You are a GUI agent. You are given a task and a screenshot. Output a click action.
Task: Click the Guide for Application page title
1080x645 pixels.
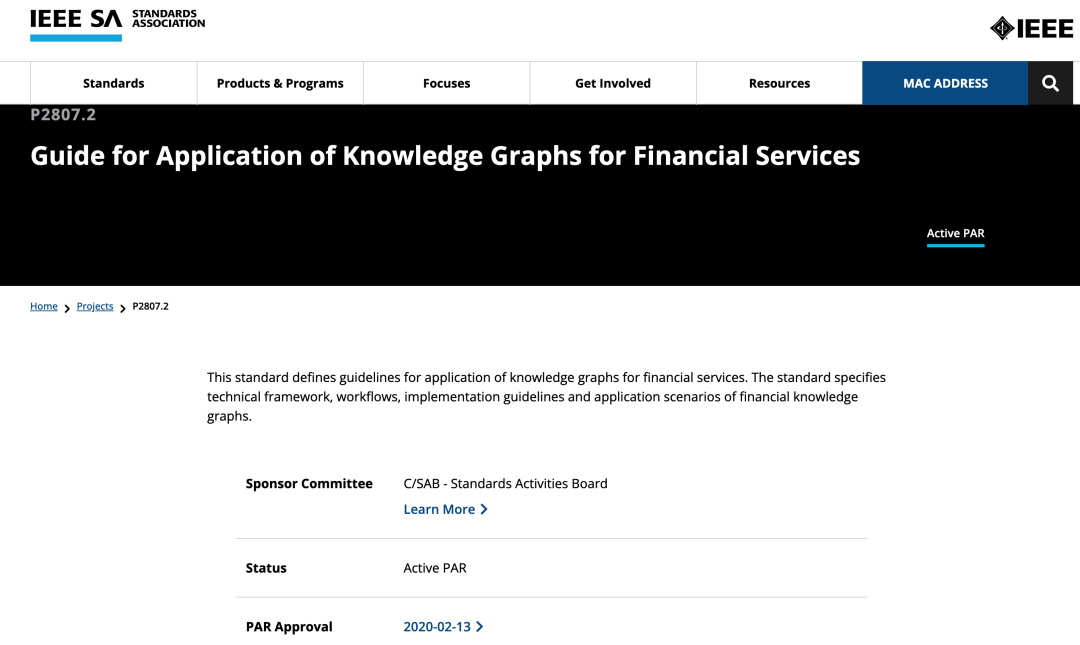click(445, 156)
